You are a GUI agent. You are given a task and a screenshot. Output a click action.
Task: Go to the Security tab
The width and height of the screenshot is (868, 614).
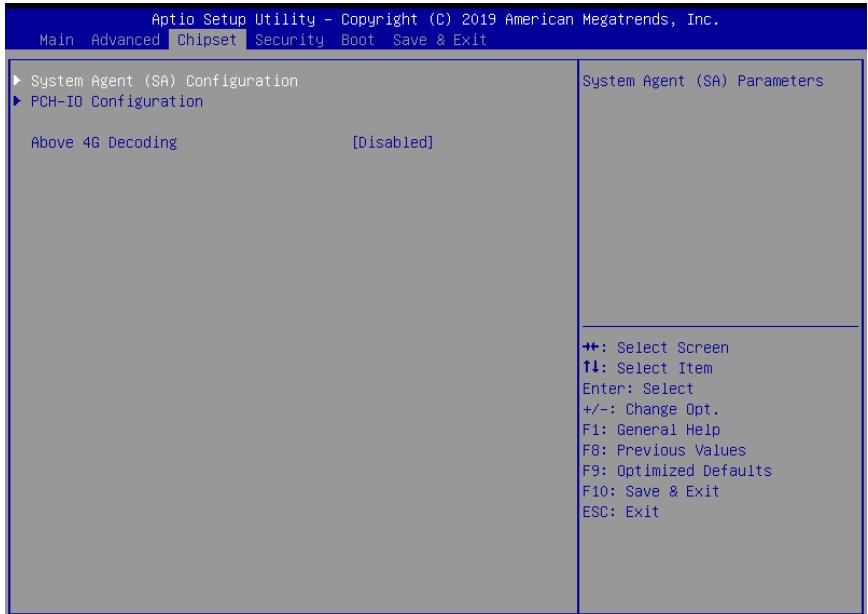click(x=289, y=40)
